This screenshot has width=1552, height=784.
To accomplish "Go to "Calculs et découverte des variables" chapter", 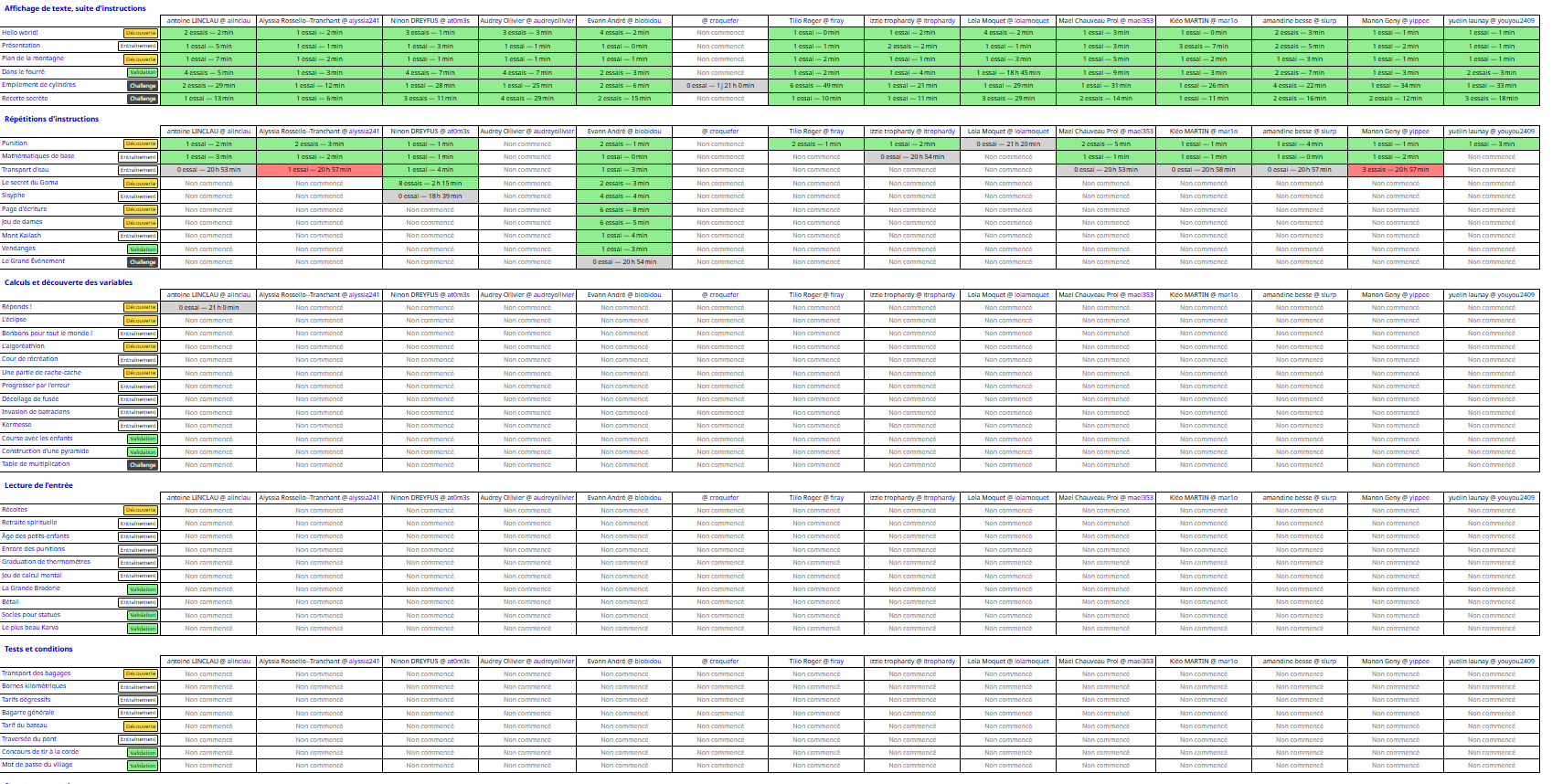I will tap(69, 282).
